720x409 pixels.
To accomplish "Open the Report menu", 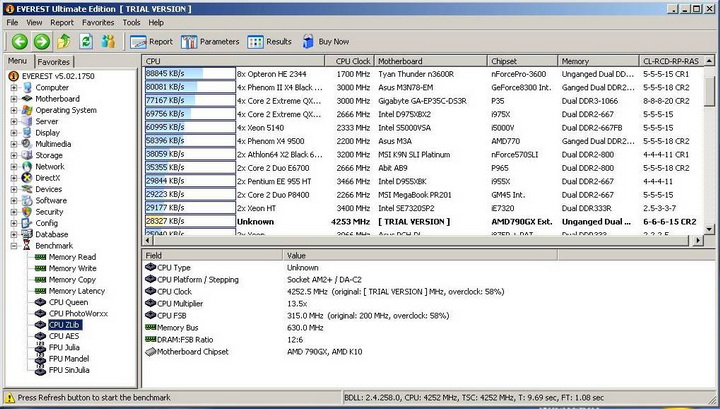I will (x=62, y=22).
